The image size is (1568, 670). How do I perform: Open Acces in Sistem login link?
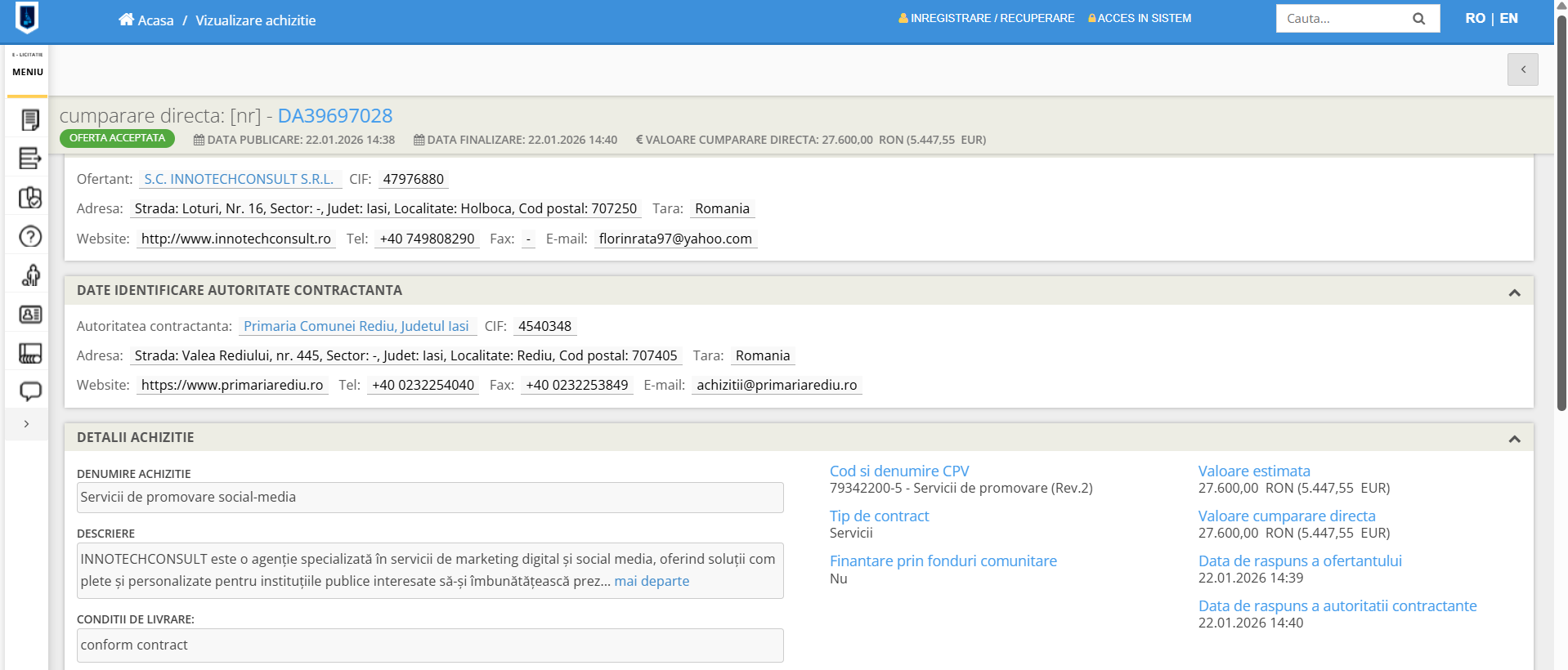pyautogui.click(x=1140, y=18)
